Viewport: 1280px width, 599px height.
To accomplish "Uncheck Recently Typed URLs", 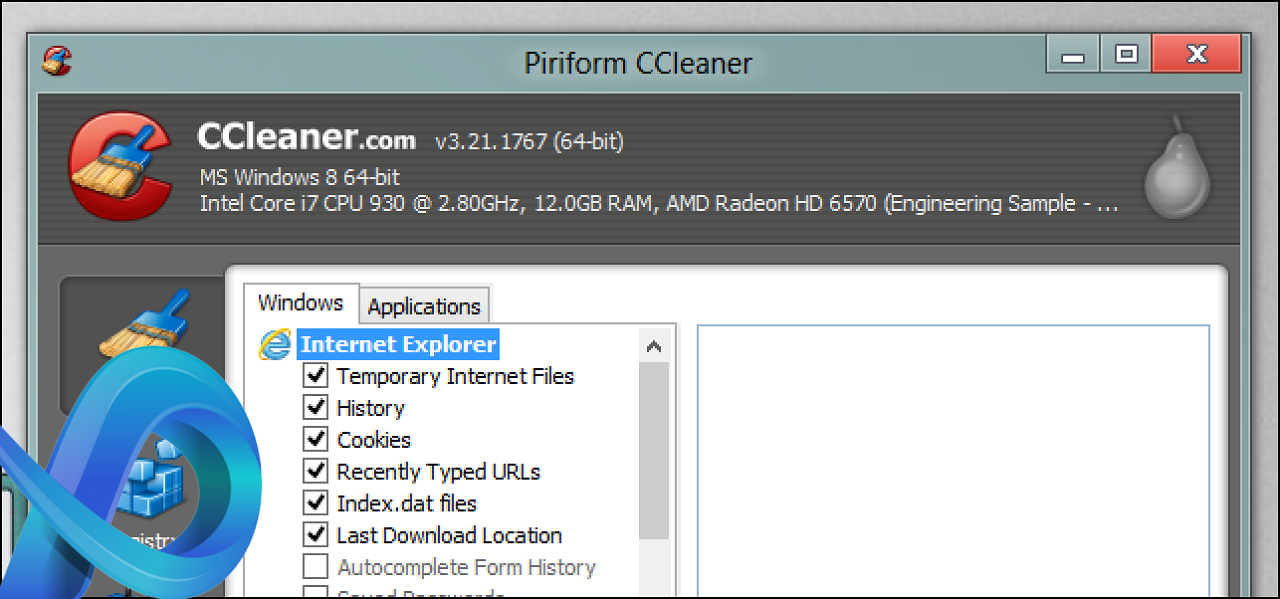I will click(x=316, y=471).
